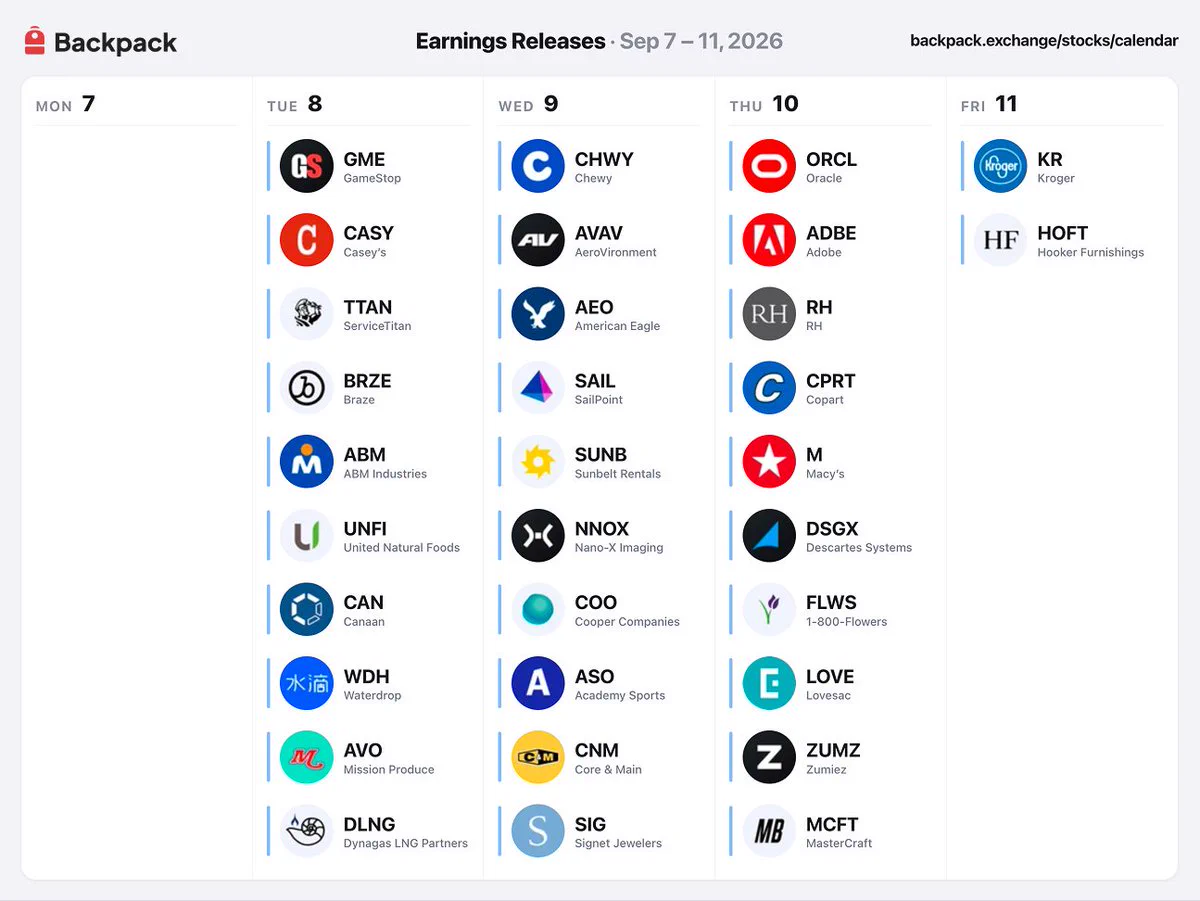Click the RH logo circle
The height and width of the screenshot is (901, 1200).
(769, 314)
